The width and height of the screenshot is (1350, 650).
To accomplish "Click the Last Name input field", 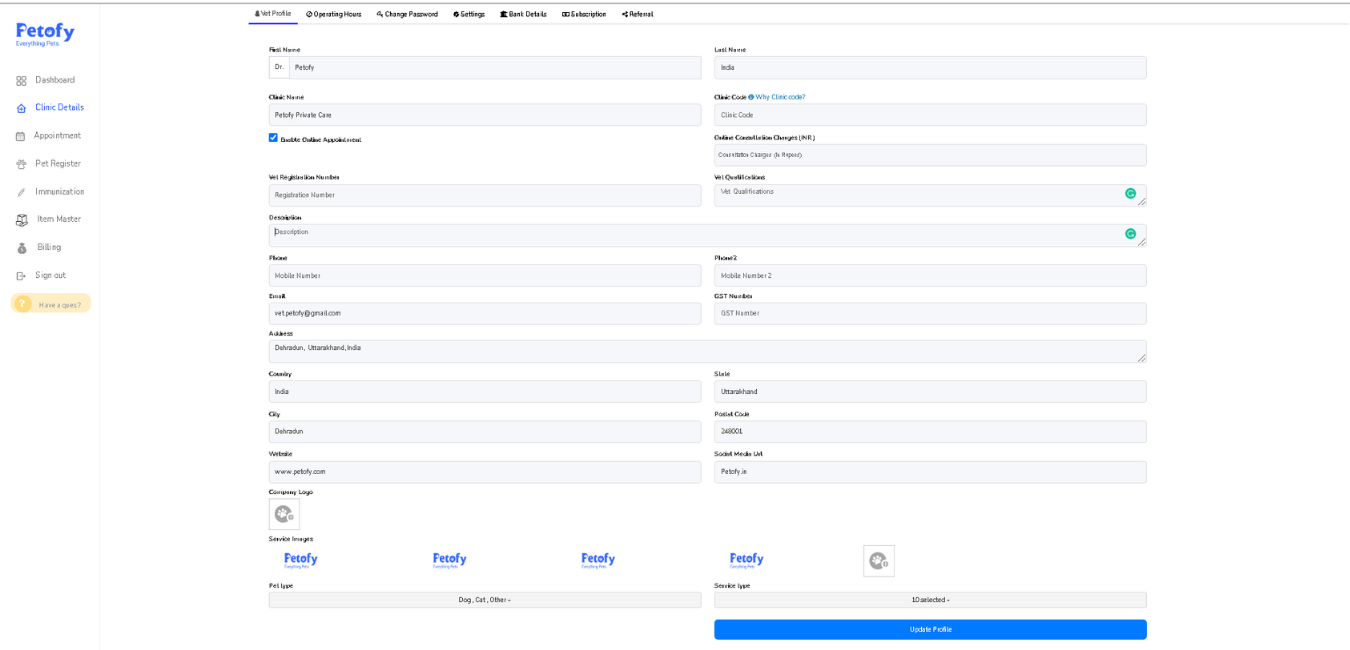I will (x=930, y=67).
